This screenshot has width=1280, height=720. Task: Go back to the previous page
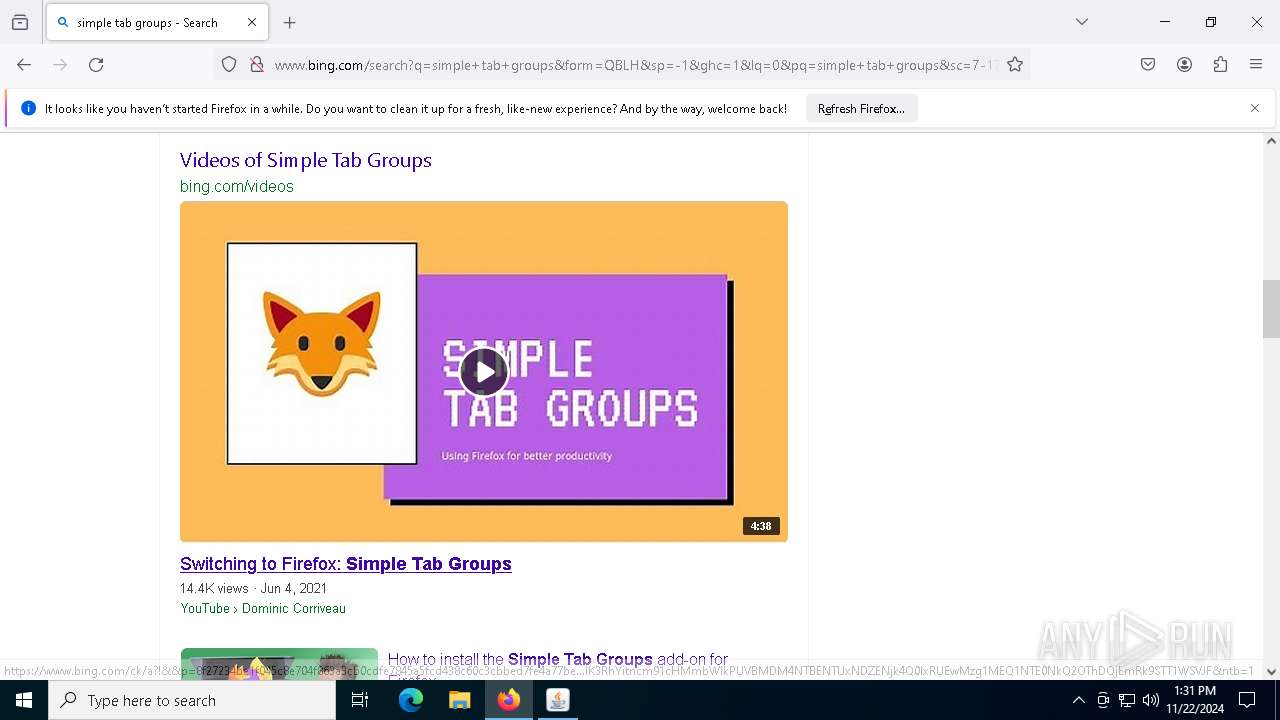24,65
